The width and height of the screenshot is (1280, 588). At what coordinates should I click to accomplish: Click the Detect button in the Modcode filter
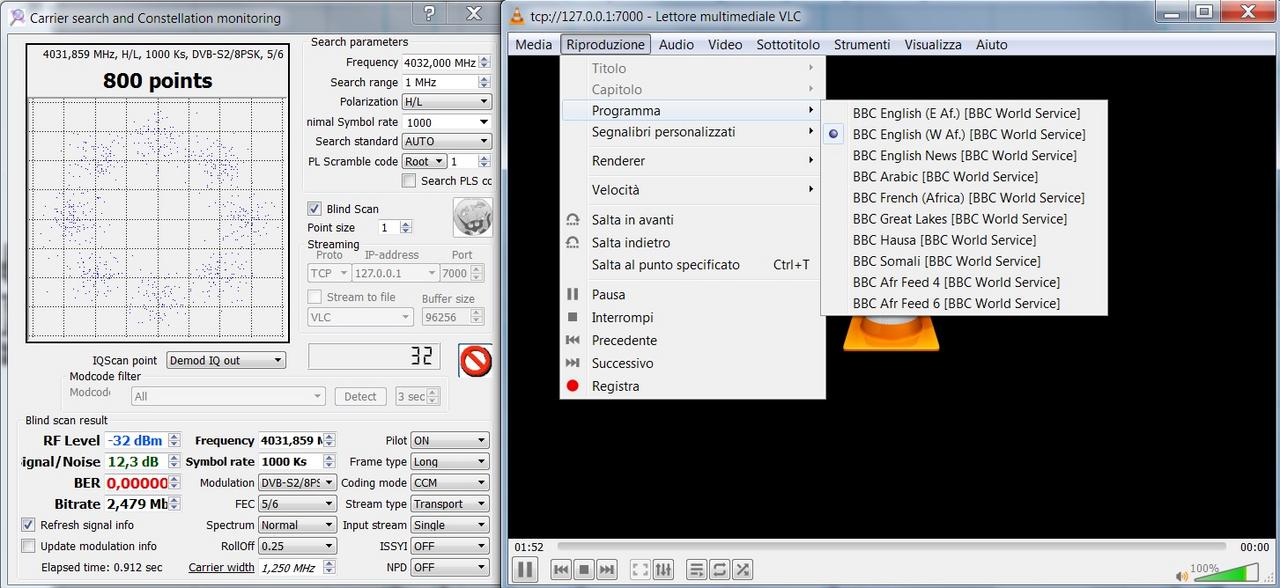(360, 397)
